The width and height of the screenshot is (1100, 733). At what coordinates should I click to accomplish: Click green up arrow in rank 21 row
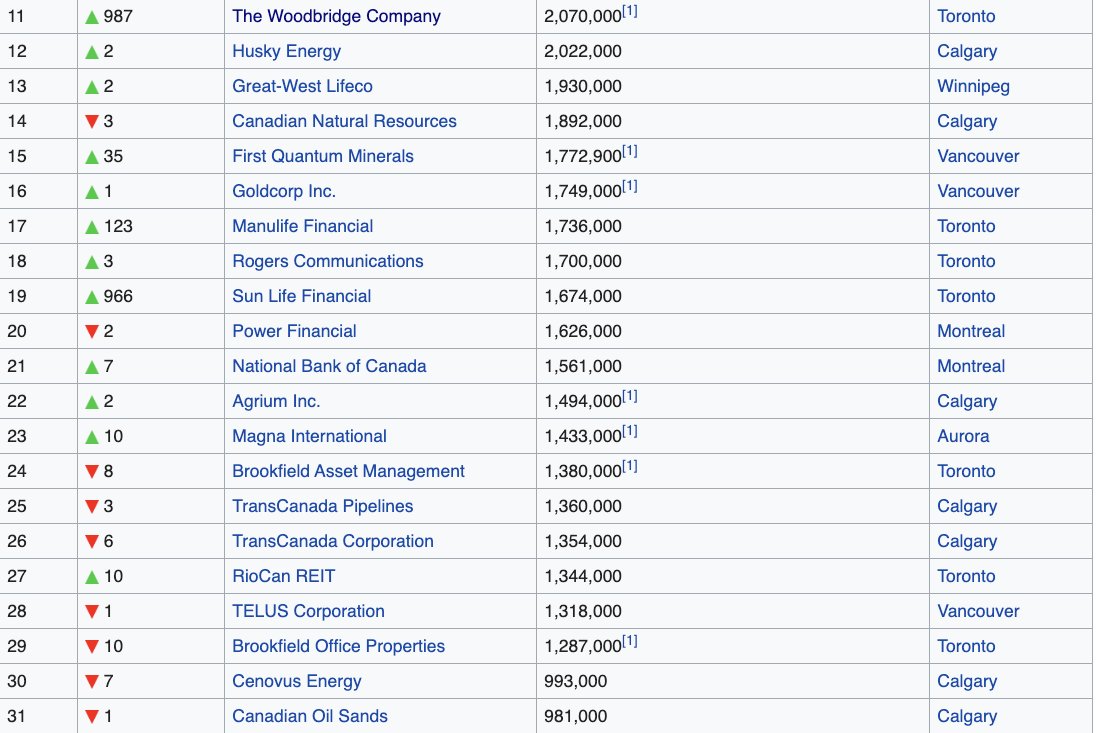[92, 368]
